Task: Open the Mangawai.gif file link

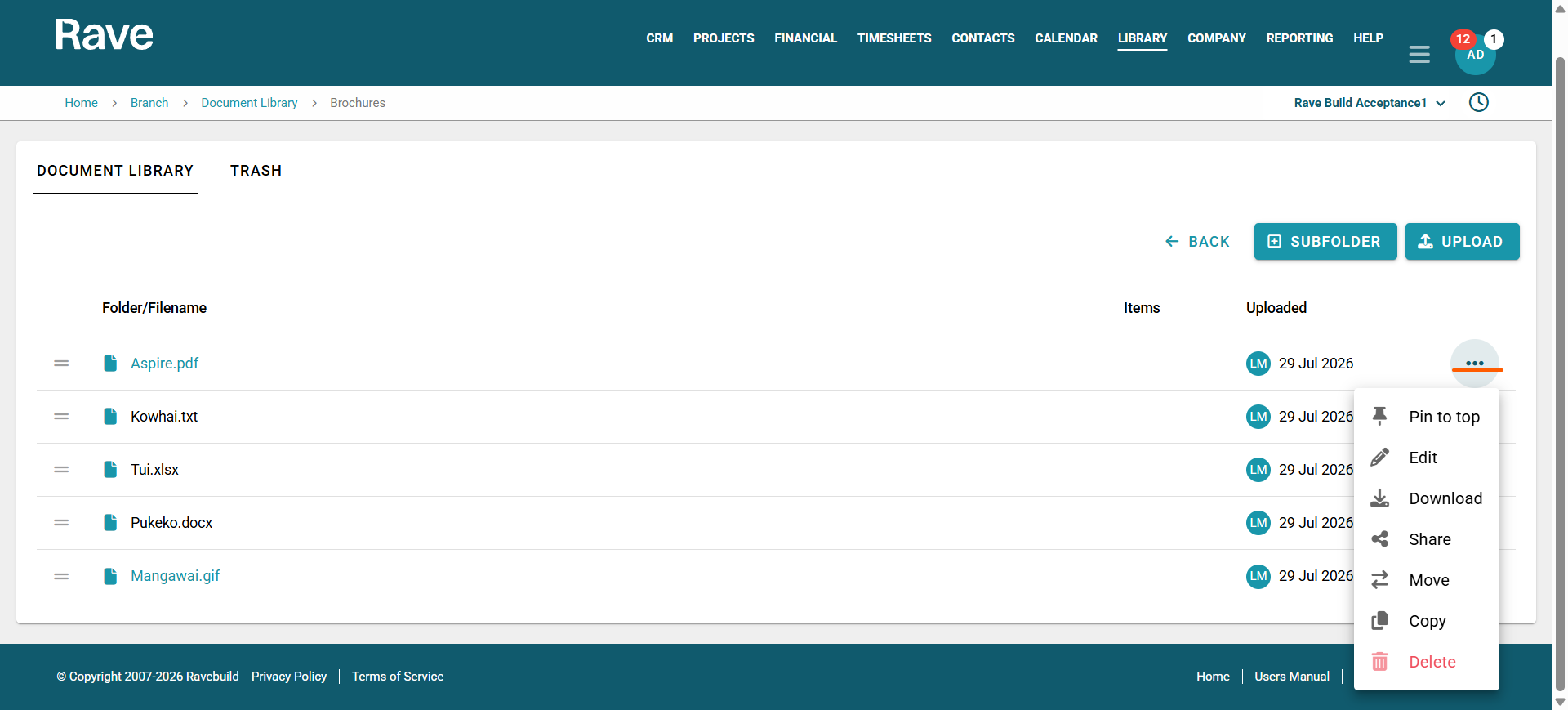Action: (x=175, y=576)
